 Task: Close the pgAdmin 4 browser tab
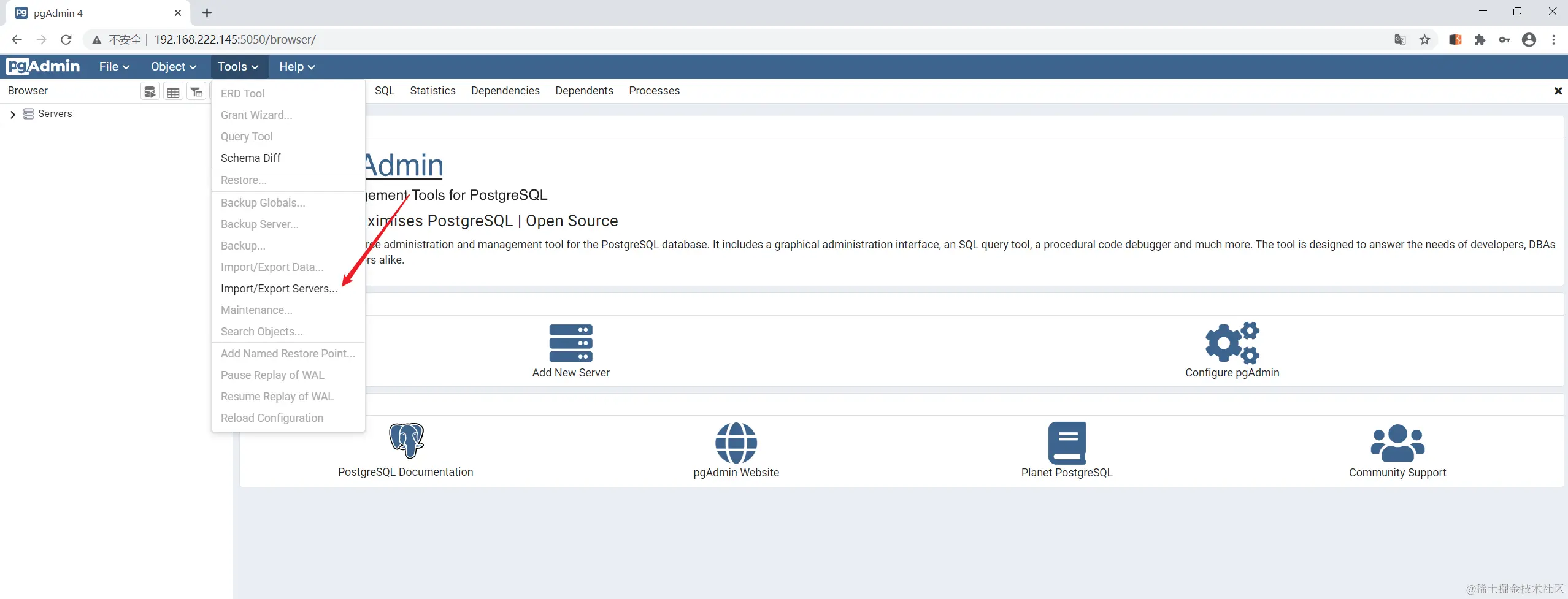[x=178, y=13]
